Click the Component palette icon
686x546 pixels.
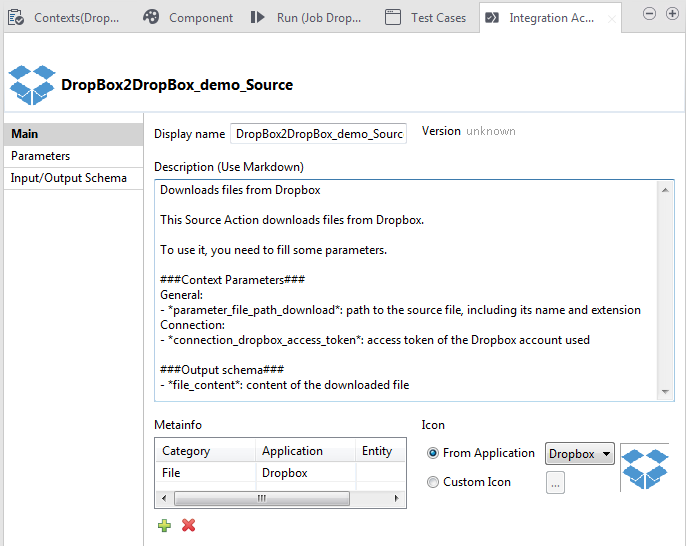click(151, 17)
